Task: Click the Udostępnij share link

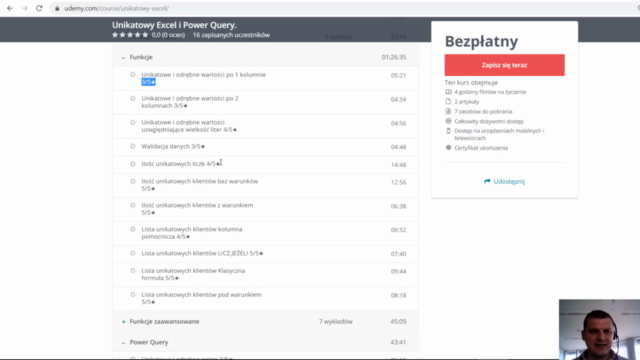Action: (x=509, y=181)
